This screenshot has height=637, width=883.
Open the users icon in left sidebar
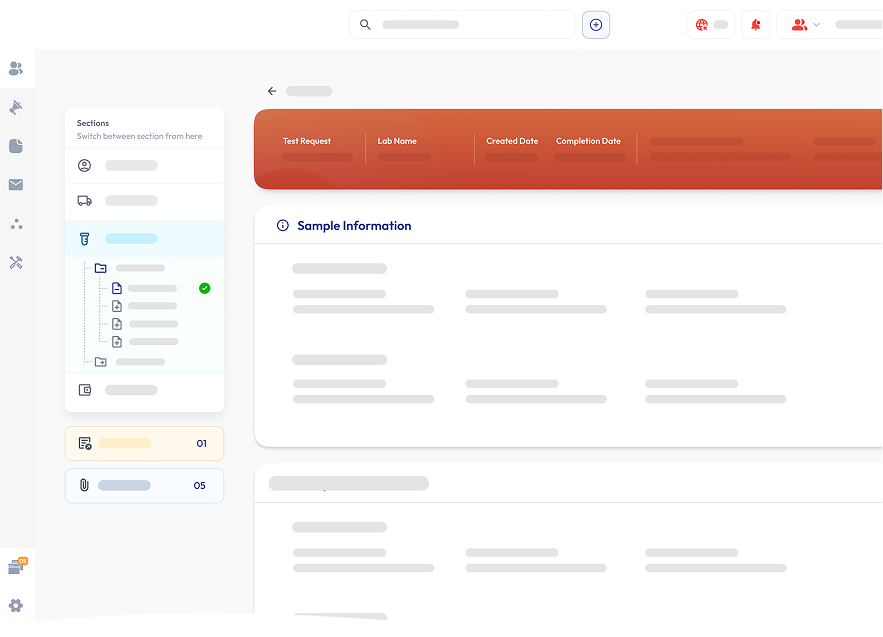(16, 68)
